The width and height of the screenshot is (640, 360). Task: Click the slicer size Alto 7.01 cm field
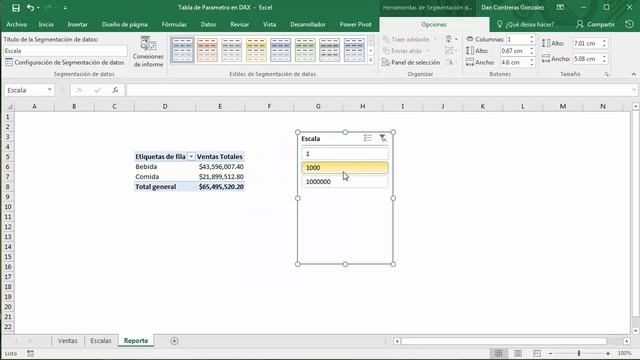(587, 43)
